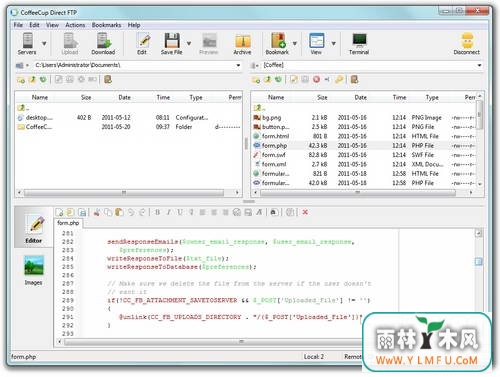Toggle bold in the editor toolbar
Image resolution: width=500 pixels, height=377 pixels.
pyautogui.click(x=157, y=212)
